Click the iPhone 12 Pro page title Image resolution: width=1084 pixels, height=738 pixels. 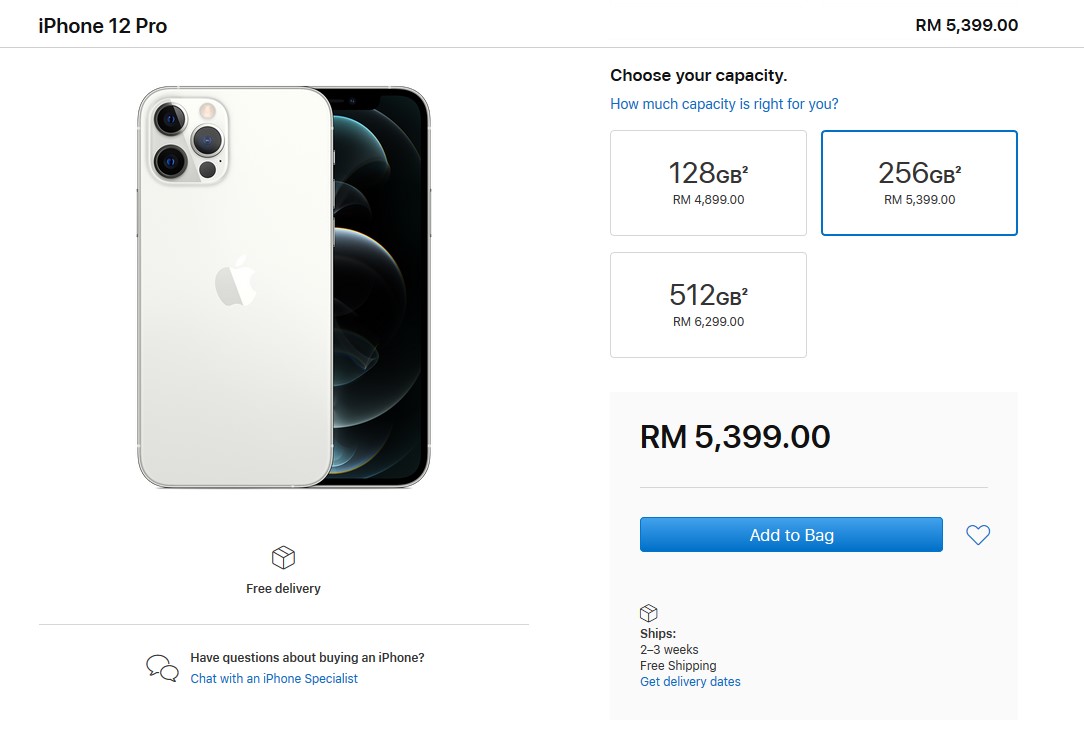[x=103, y=26]
